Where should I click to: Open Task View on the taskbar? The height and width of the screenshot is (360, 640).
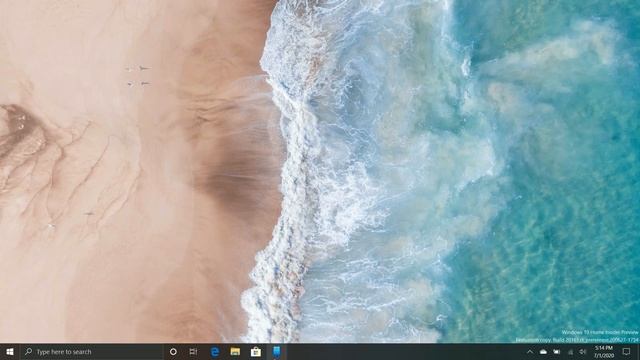click(193, 351)
